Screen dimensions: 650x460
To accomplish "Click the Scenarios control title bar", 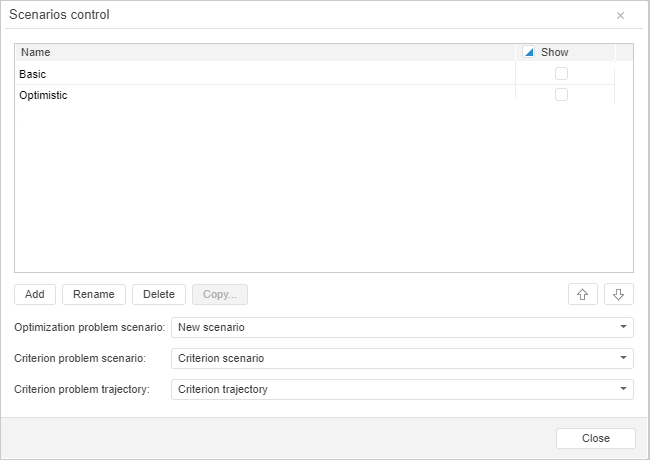I will [x=300, y=15].
